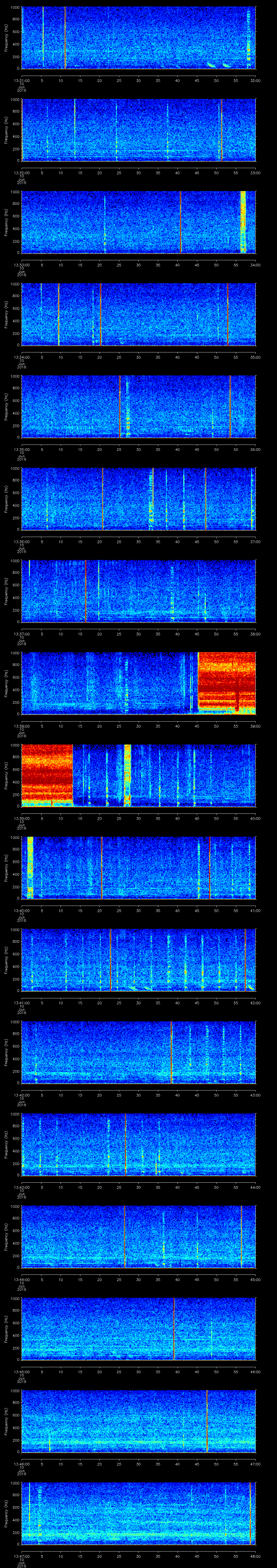This screenshot has height=1568, width=277.
Task: Click the '38:00' end time label
Action: [255, 634]
